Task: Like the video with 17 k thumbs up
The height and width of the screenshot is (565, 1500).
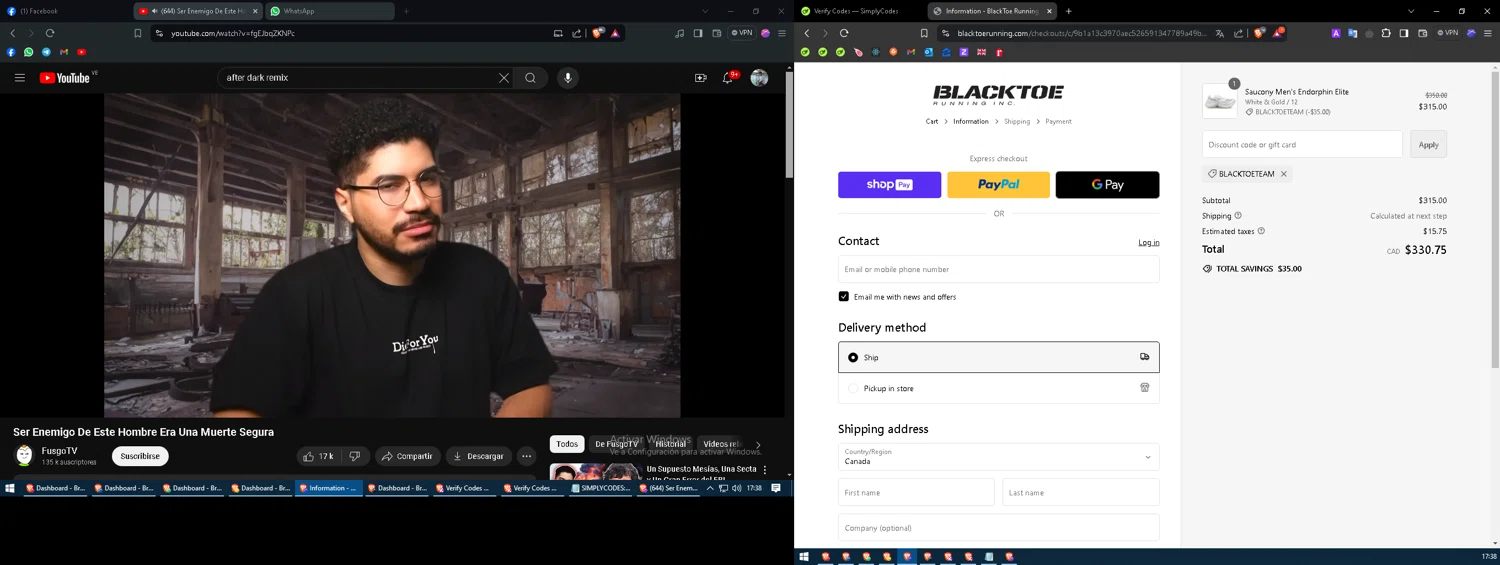Action: pos(319,456)
